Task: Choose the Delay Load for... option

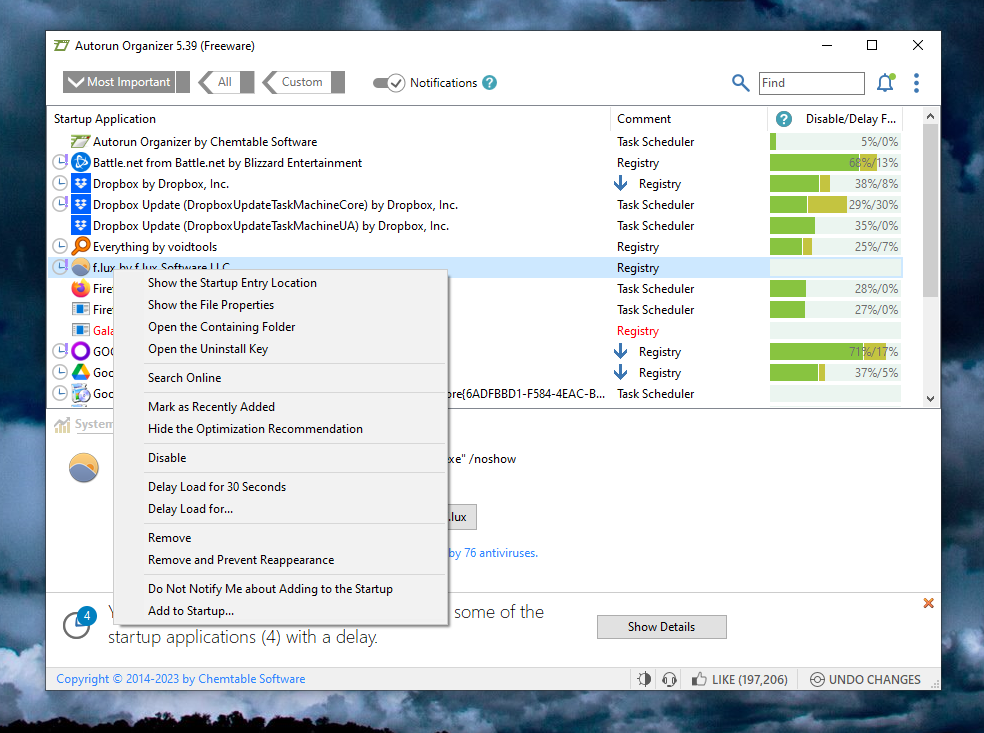Action: [190, 509]
